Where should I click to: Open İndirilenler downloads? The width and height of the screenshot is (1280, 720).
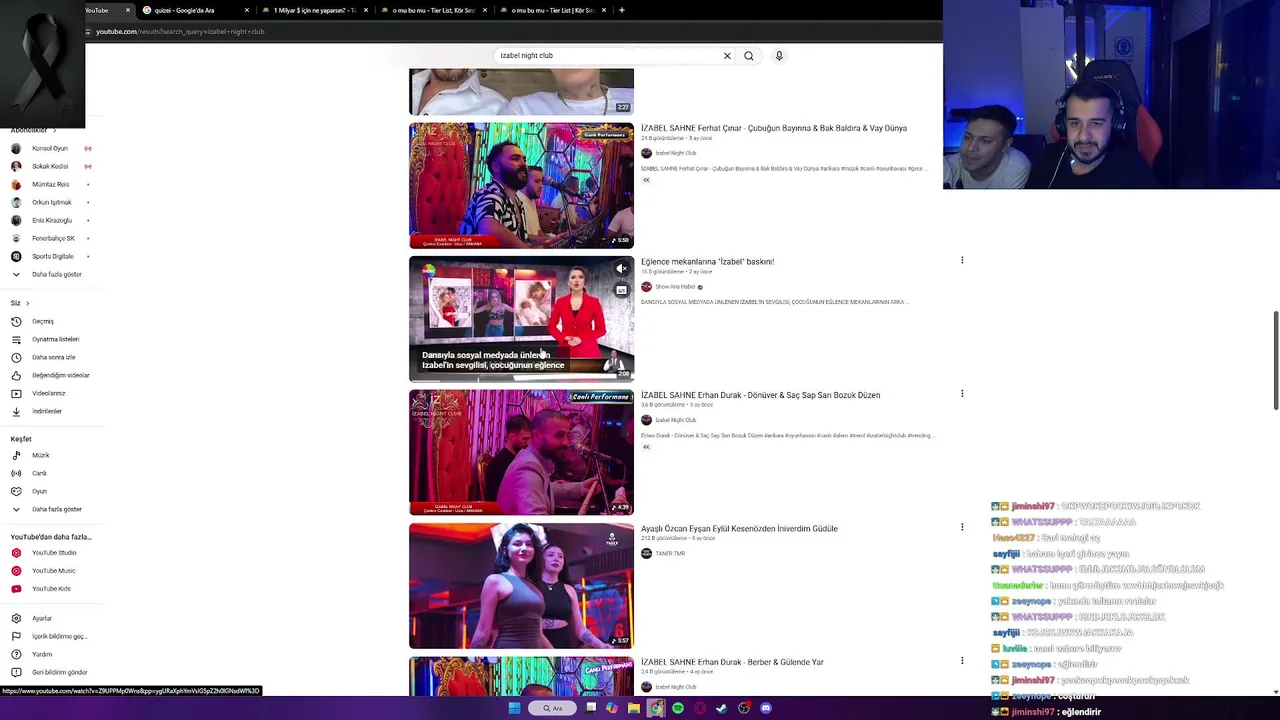tap(46, 411)
